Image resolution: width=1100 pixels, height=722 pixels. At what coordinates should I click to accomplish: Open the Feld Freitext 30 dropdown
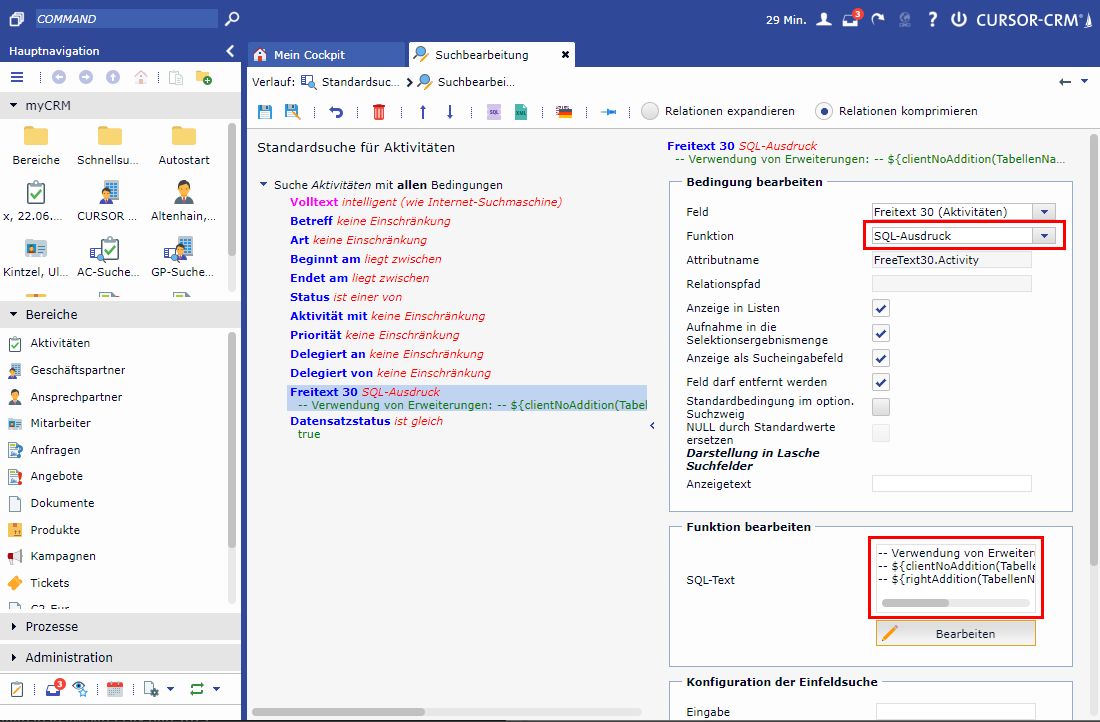tap(1043, 211)
